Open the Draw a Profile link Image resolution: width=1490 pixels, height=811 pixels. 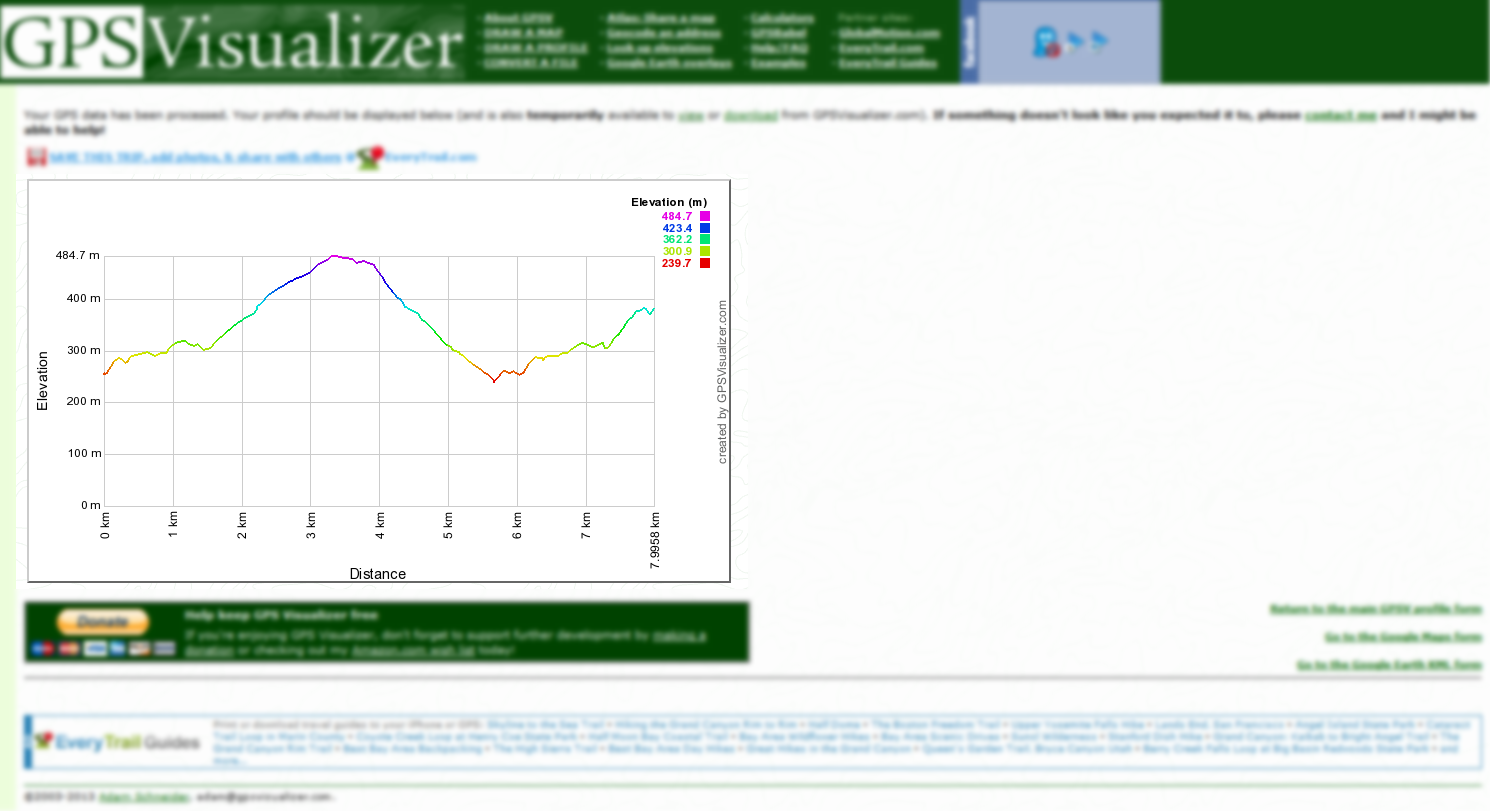[x=535, y=47]
